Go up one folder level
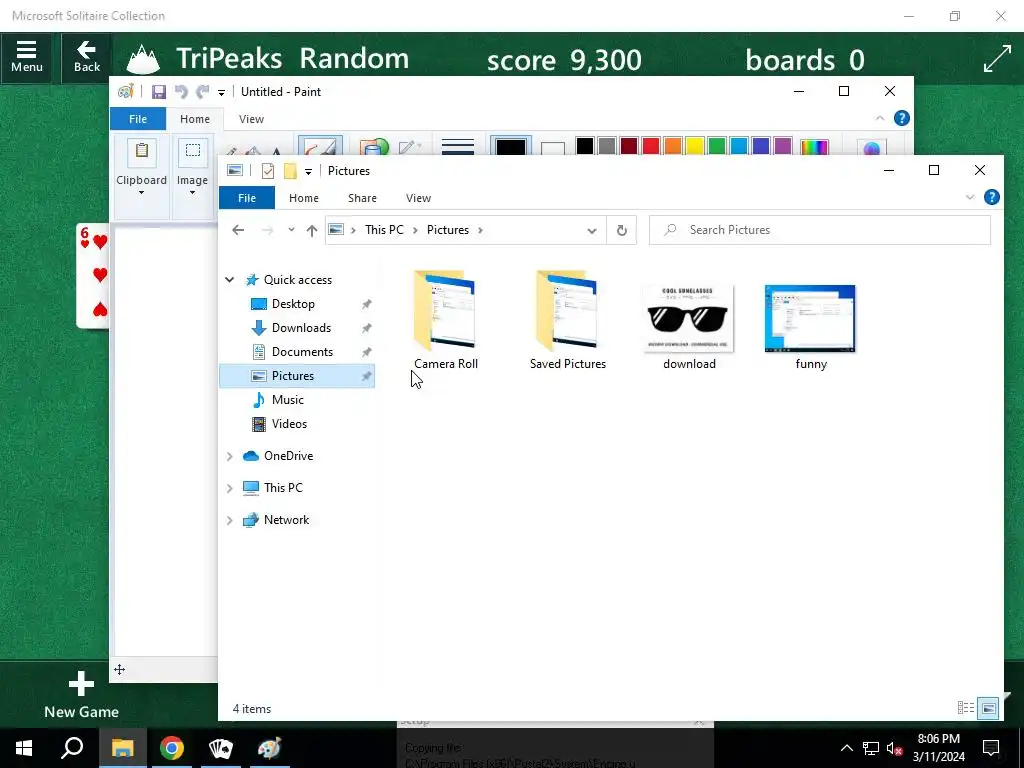1024x768 pixels. [312, 230]
